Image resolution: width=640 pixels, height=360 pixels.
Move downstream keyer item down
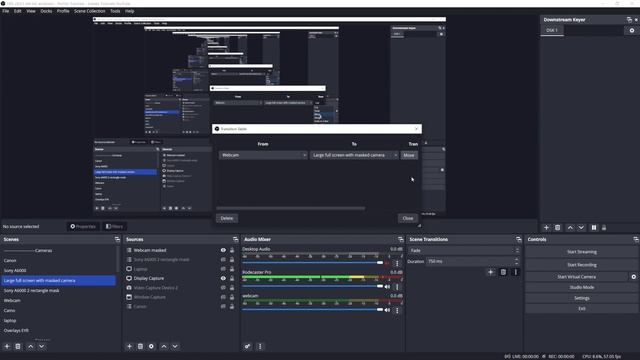click(581, 228)
